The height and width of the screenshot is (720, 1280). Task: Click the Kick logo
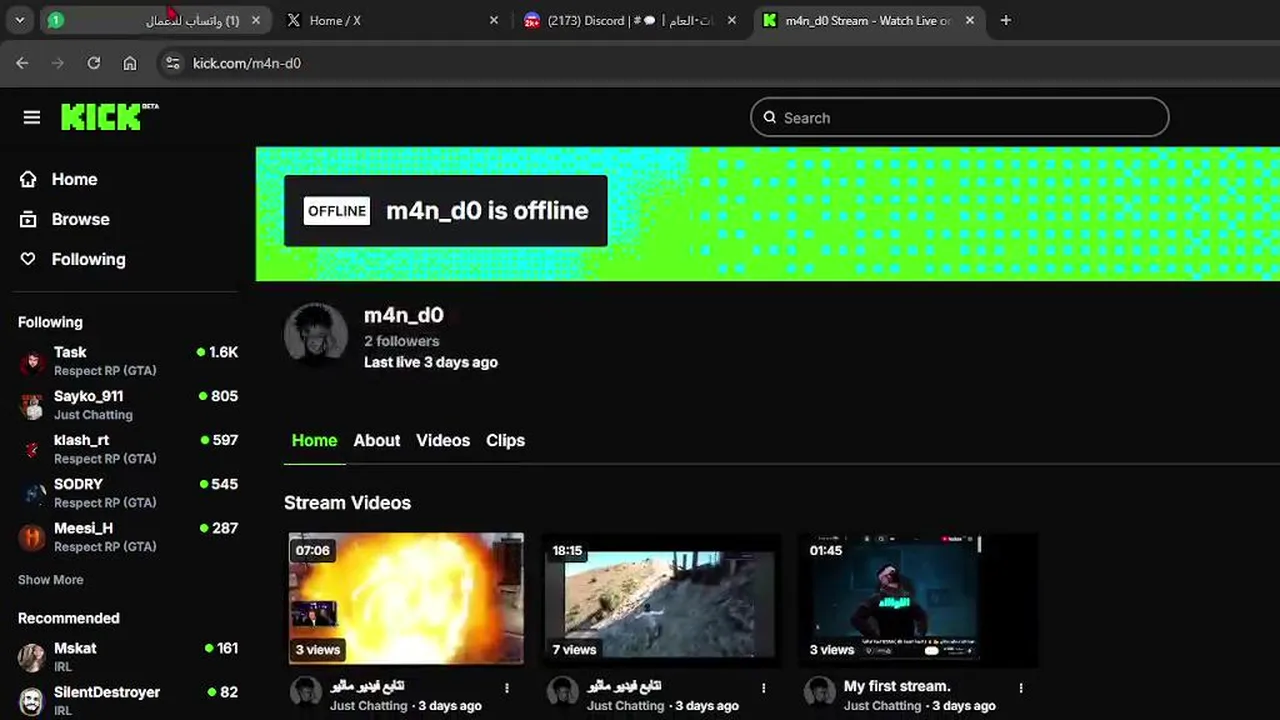pos(109,117)
